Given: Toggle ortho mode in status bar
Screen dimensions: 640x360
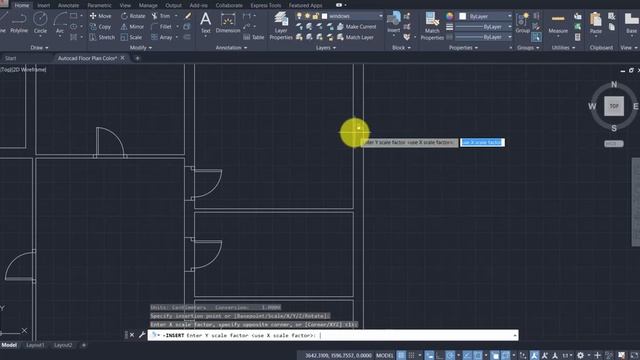Looking at the screenshot, I should 440,356.
